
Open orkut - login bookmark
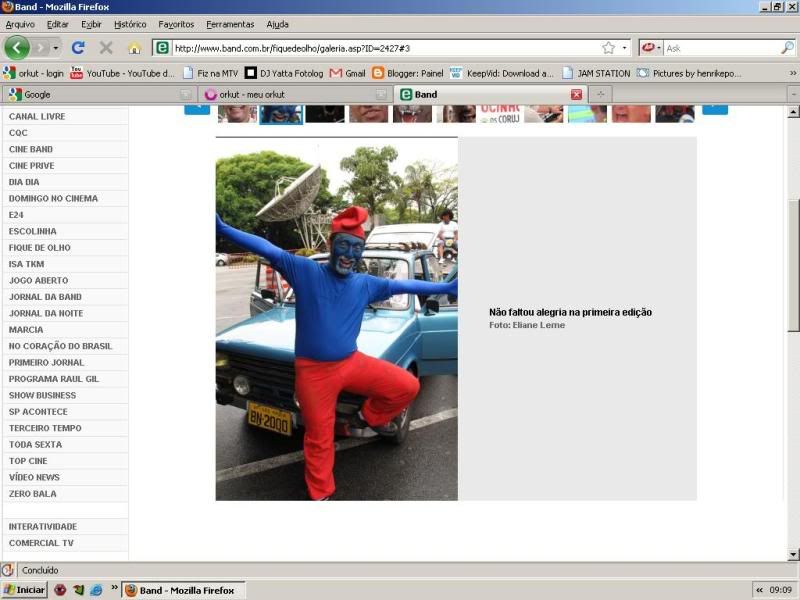click(34, 73)
